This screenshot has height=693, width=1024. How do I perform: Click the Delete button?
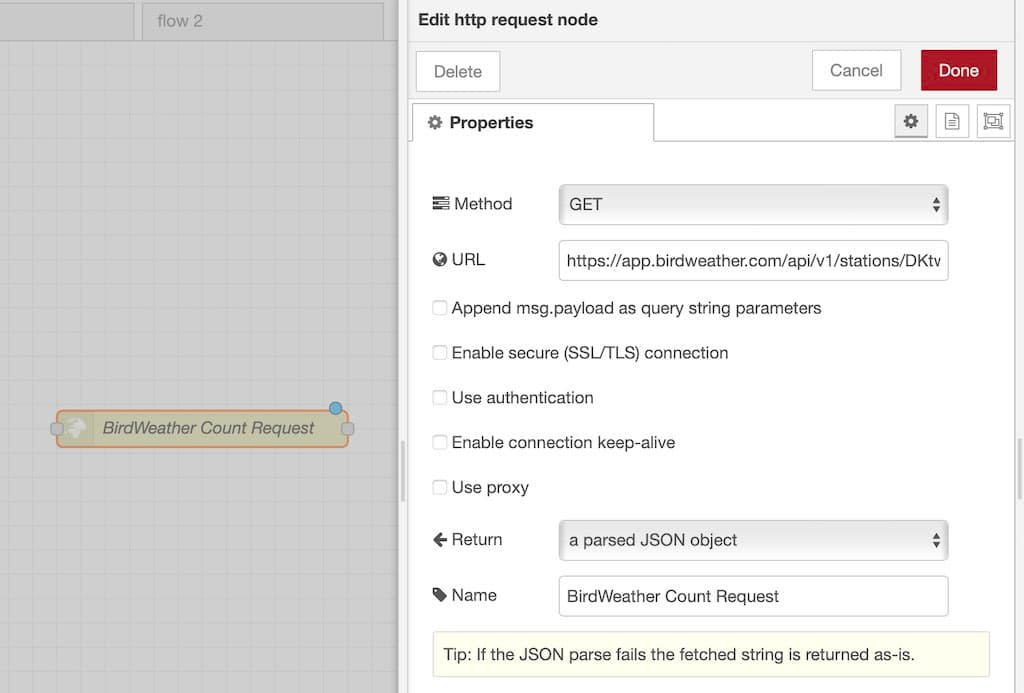pos(458,71)
